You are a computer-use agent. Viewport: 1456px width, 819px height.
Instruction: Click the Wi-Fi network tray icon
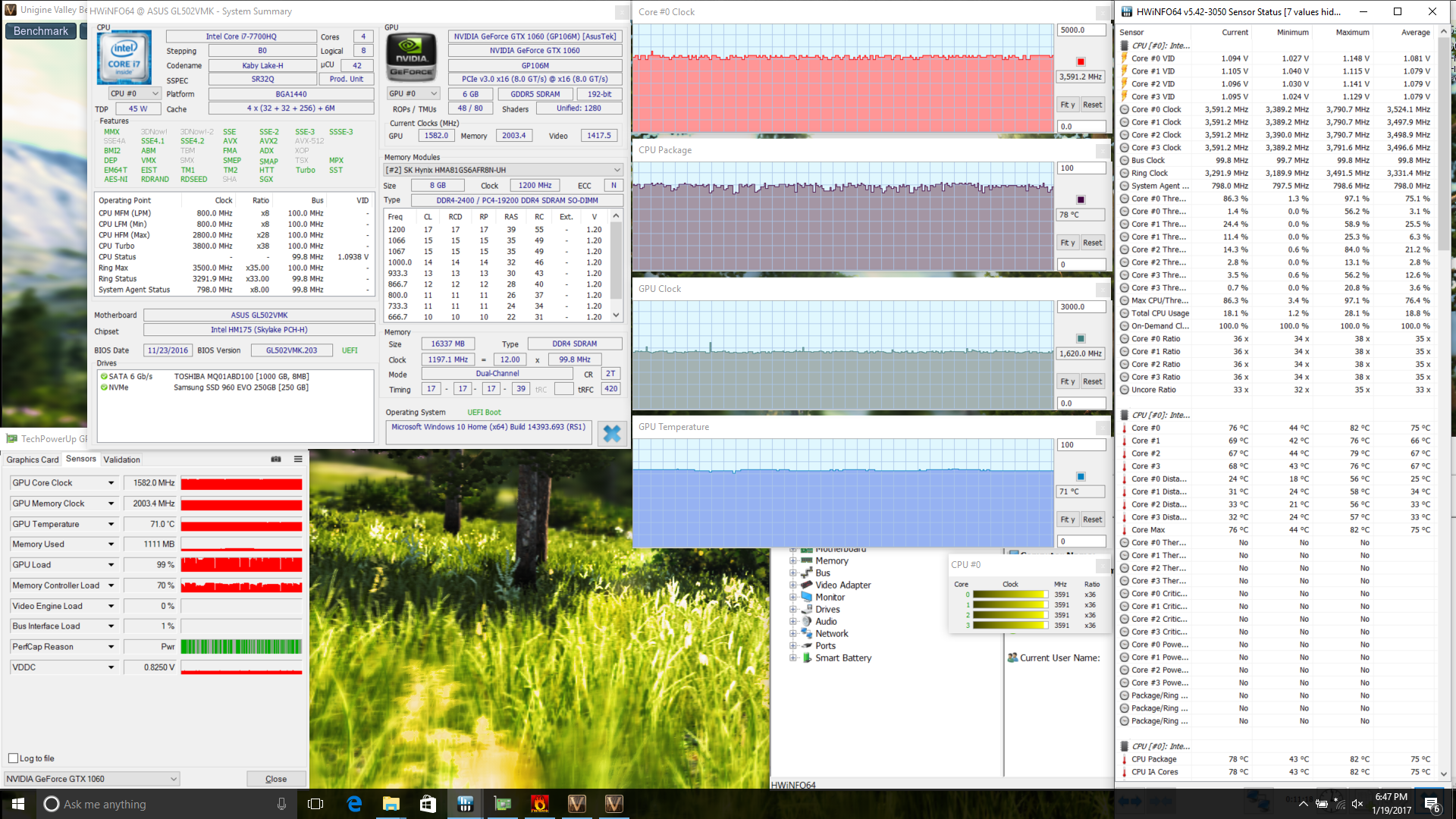[1339, 804]
